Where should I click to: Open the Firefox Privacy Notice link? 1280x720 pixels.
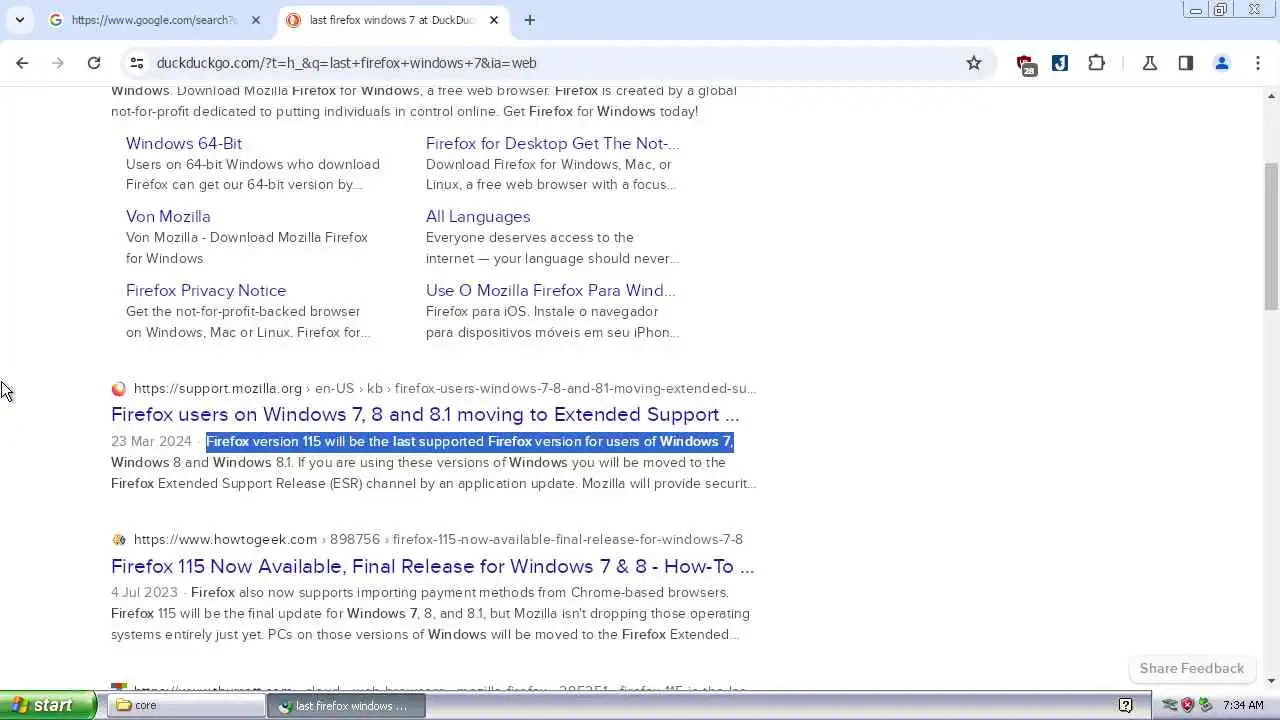coord(206,290)
